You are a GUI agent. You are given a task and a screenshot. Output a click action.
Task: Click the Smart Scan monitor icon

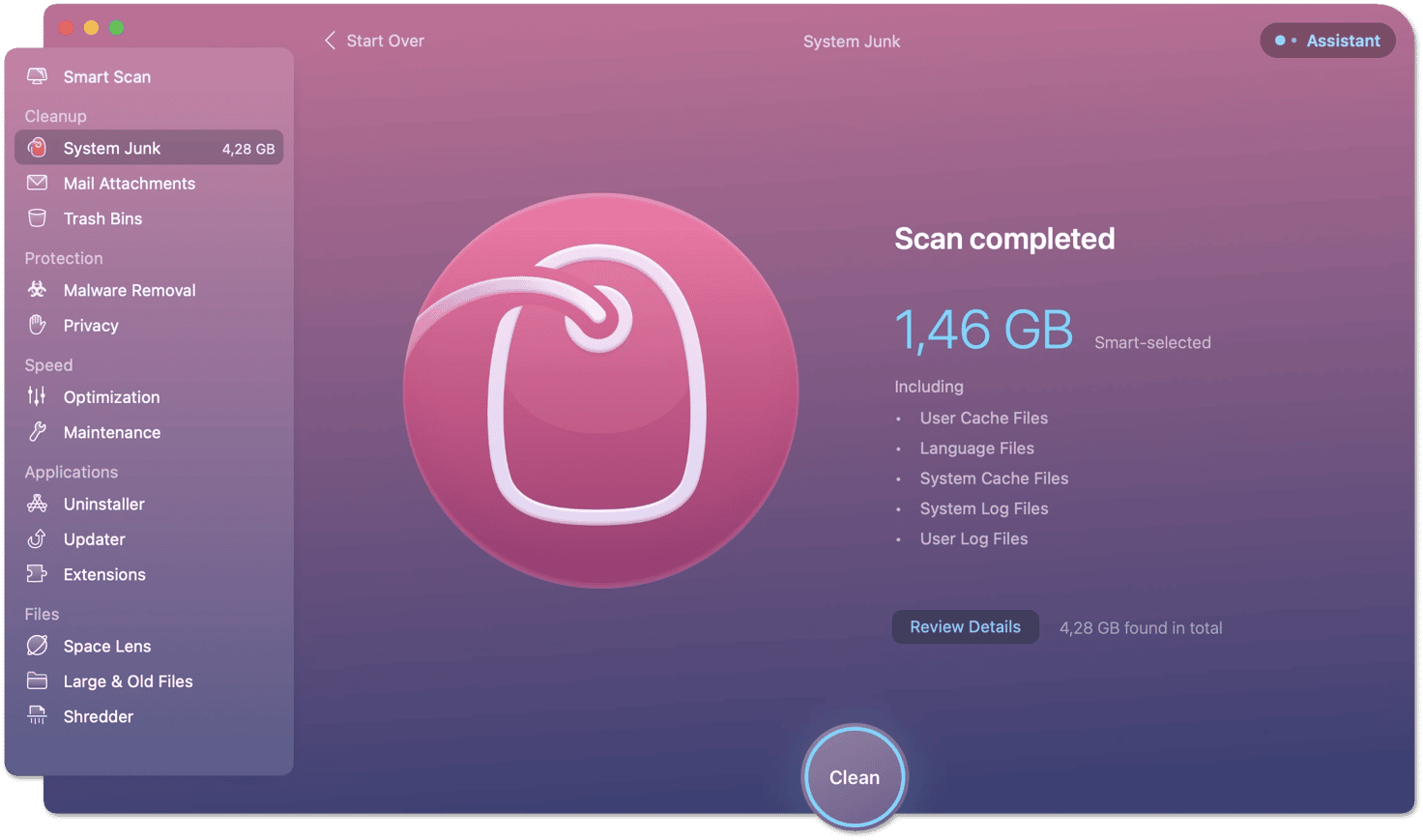37,76
